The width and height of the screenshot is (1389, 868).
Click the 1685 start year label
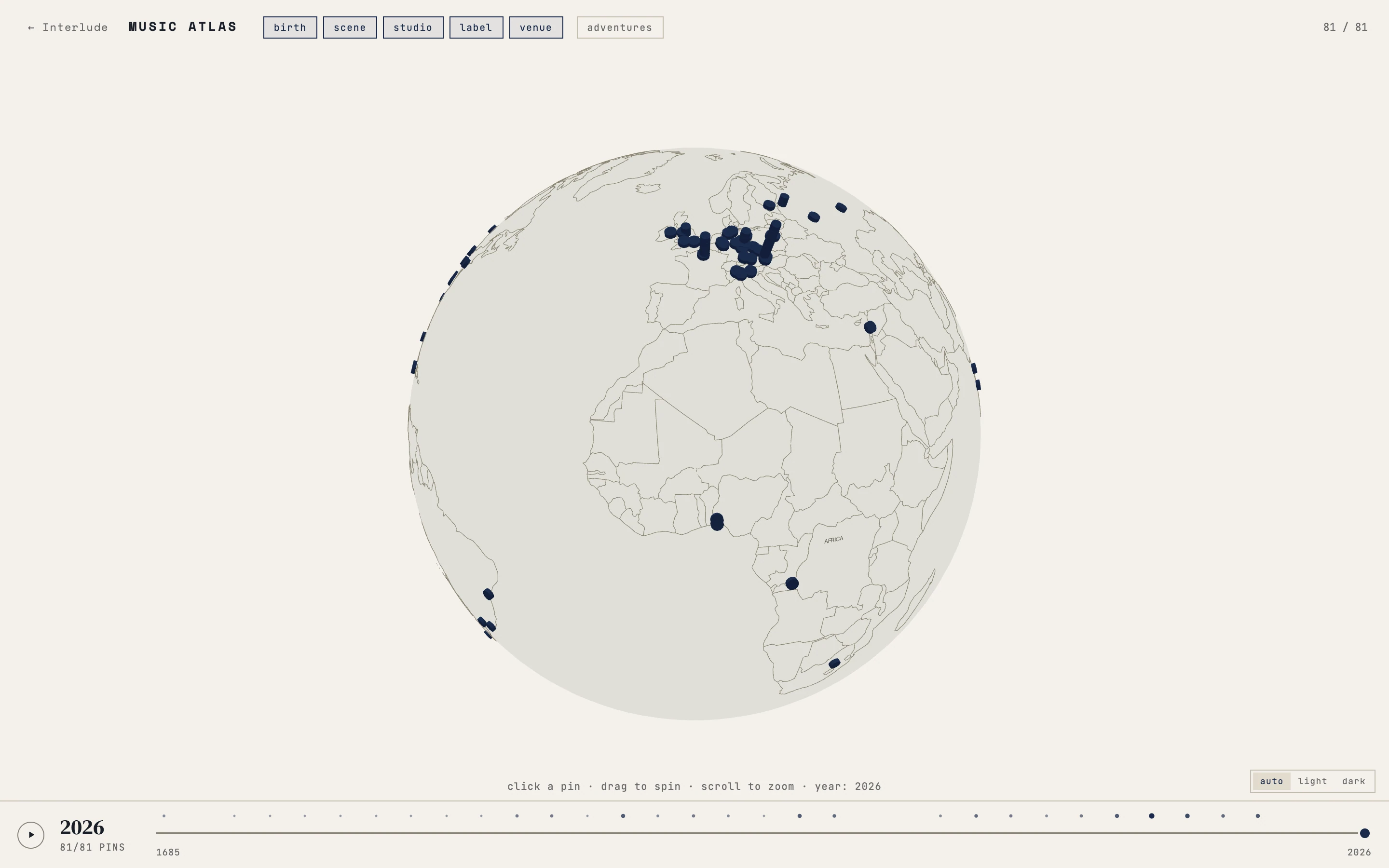[168, 853]
